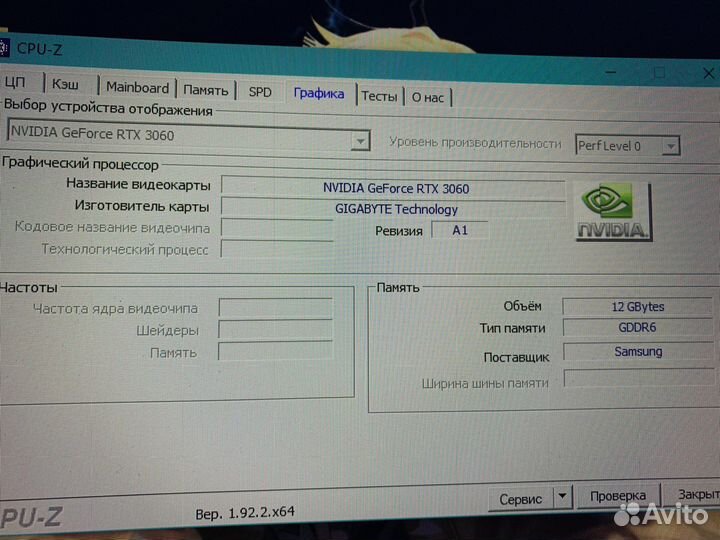Click the video card name field
The width and height of the screenshot is (720, 540).
click(x=393, y=188)
